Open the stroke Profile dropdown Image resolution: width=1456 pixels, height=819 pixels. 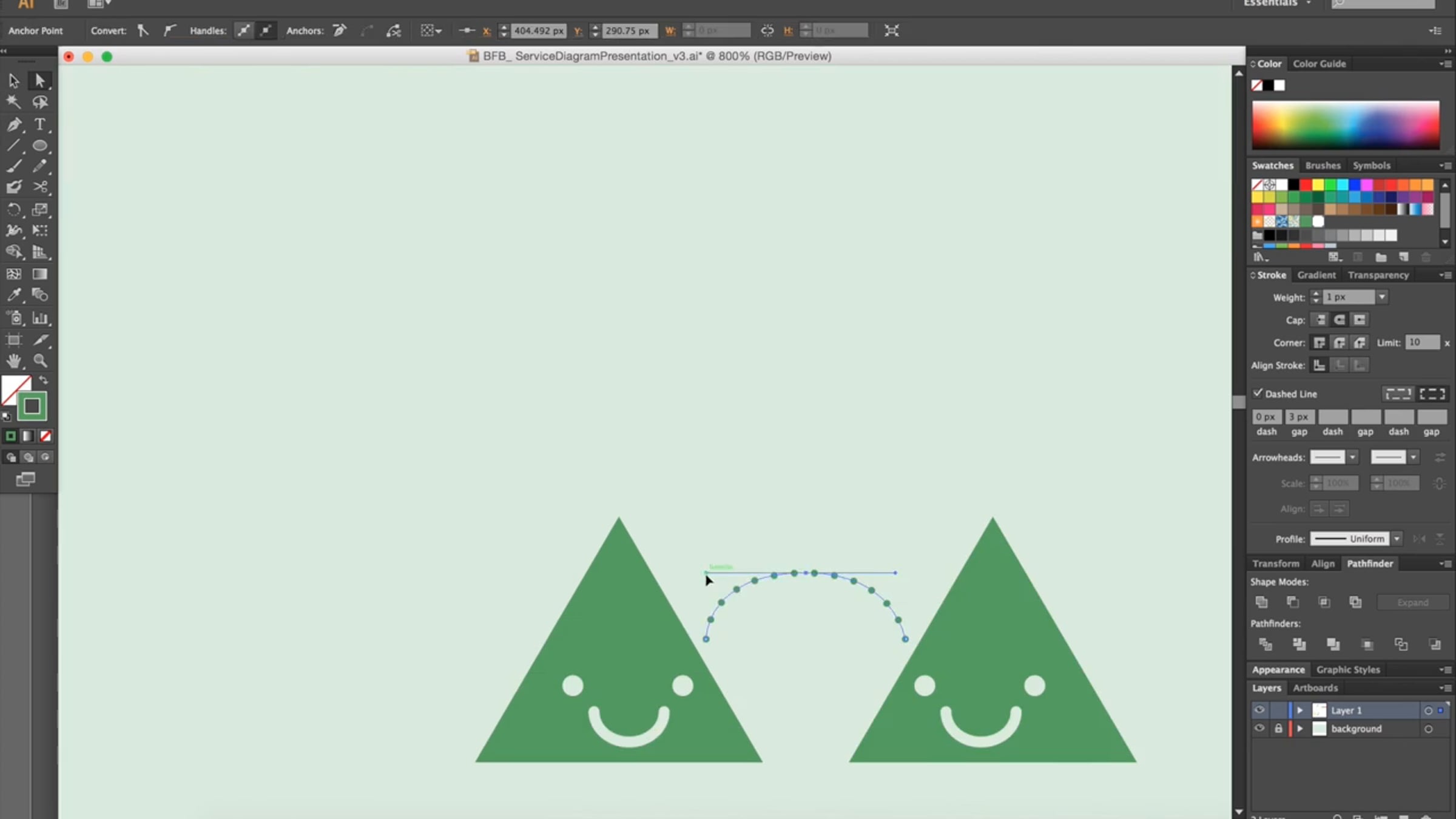click(1397, 539)
